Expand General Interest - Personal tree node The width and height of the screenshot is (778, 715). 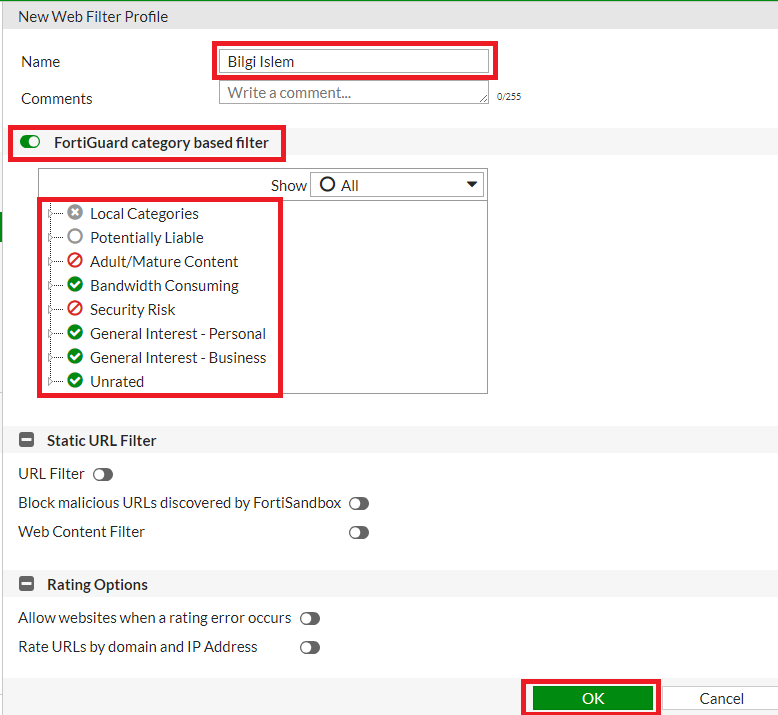click(x=50, y=333)
